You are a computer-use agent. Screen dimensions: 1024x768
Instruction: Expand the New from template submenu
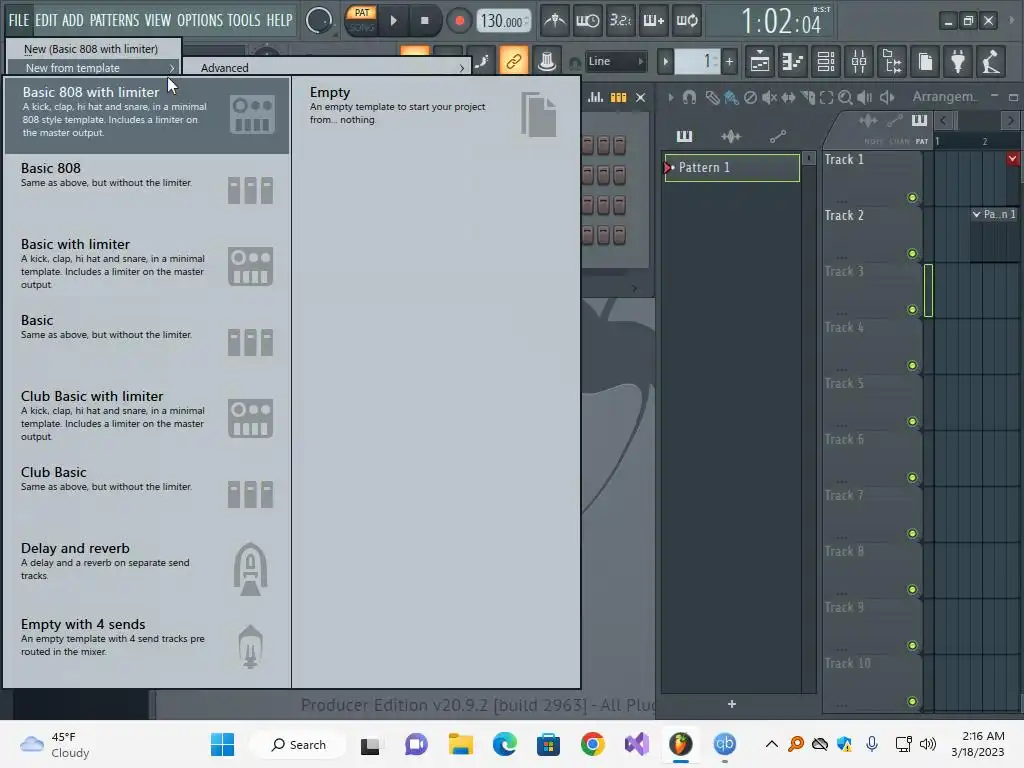point(93,68)
